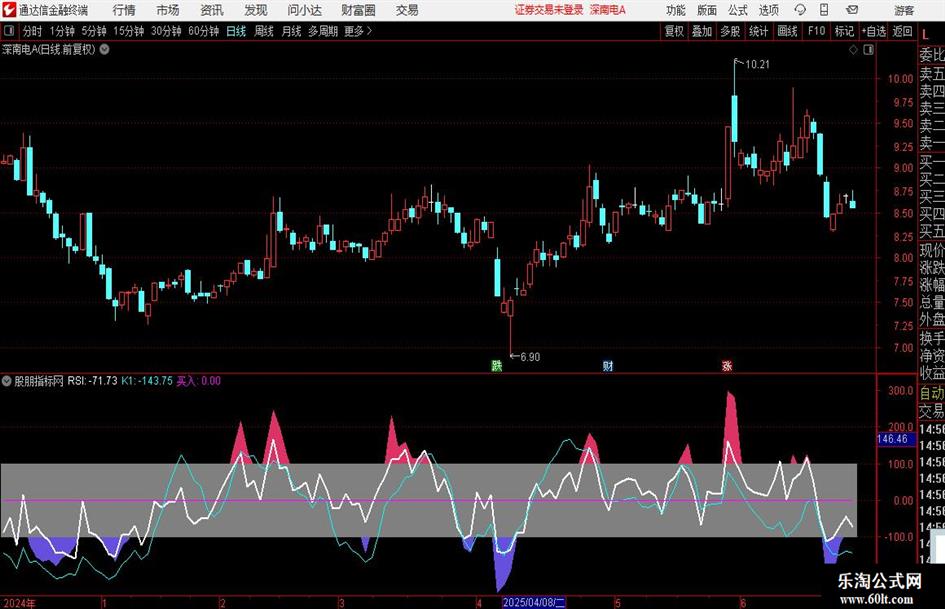This screenshot has width=945, height=609.
Task: Click the 通达信 red logo icon
Action: pyautogui.click(x=9, y=10)
